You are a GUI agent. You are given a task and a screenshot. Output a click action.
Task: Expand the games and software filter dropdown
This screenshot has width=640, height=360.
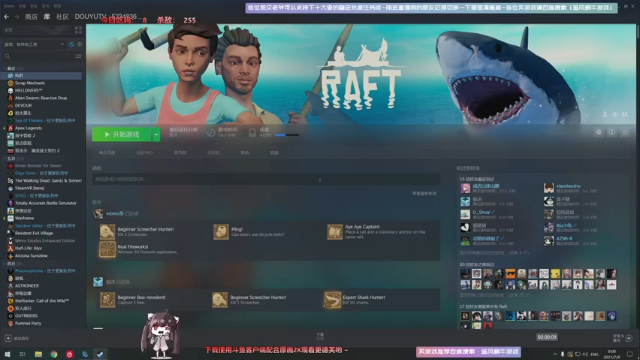[34, 44]
